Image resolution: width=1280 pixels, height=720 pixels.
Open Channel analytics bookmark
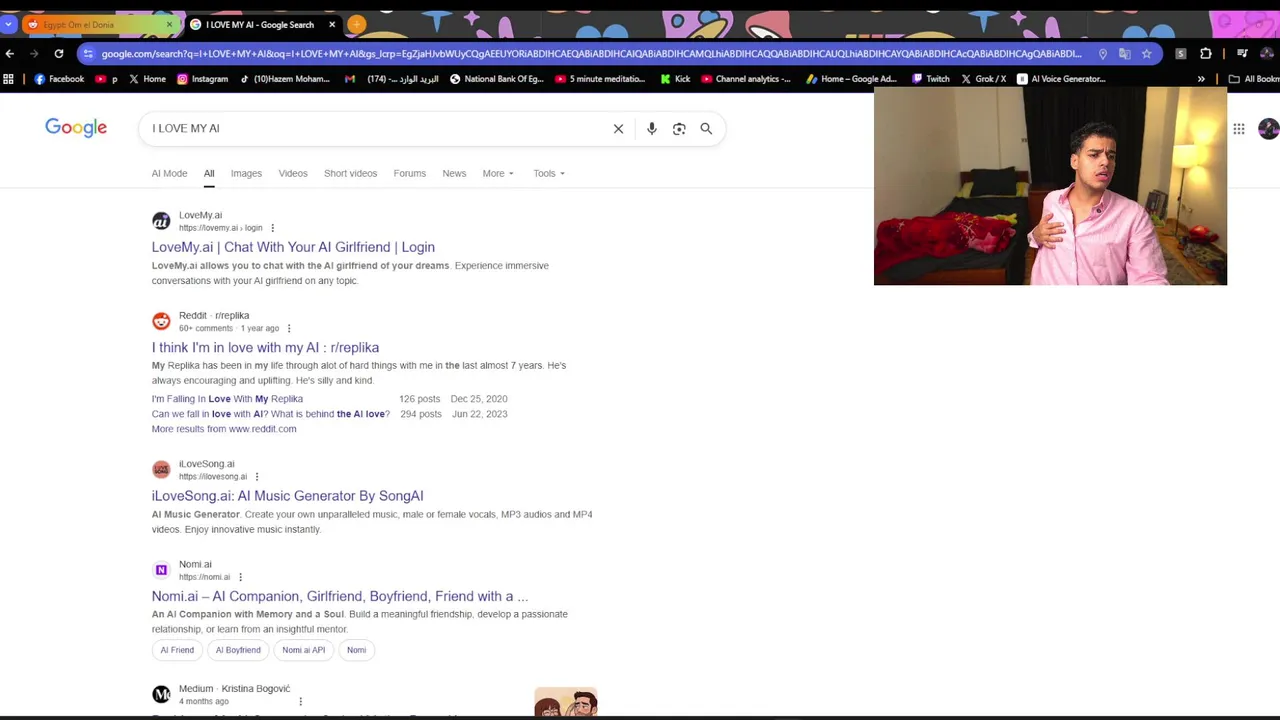click(745, 79)
